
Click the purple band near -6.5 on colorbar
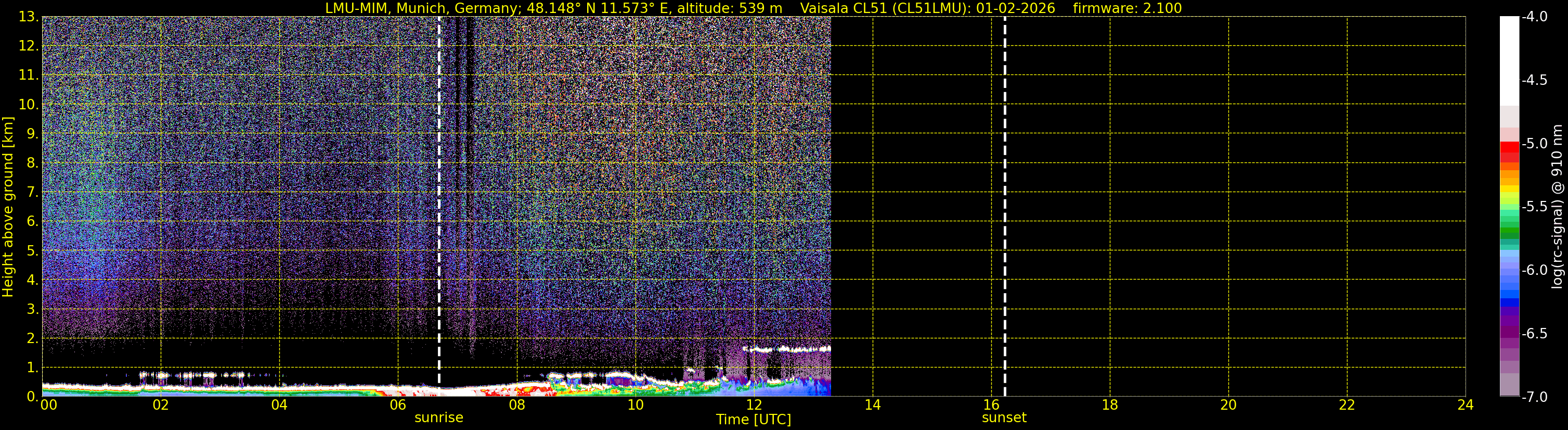click(x=1509, y=333)
